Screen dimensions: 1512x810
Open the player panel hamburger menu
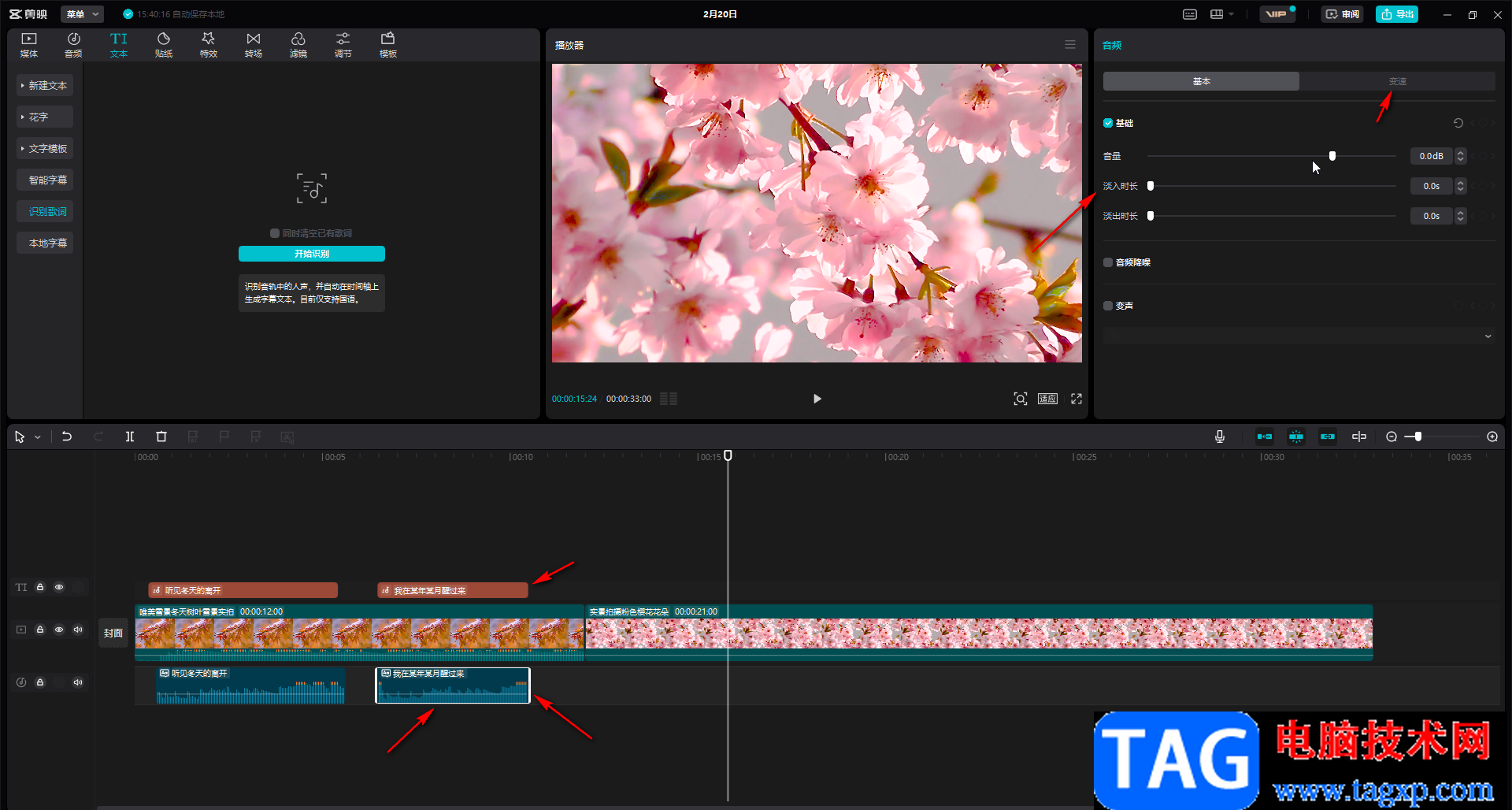1070,45
